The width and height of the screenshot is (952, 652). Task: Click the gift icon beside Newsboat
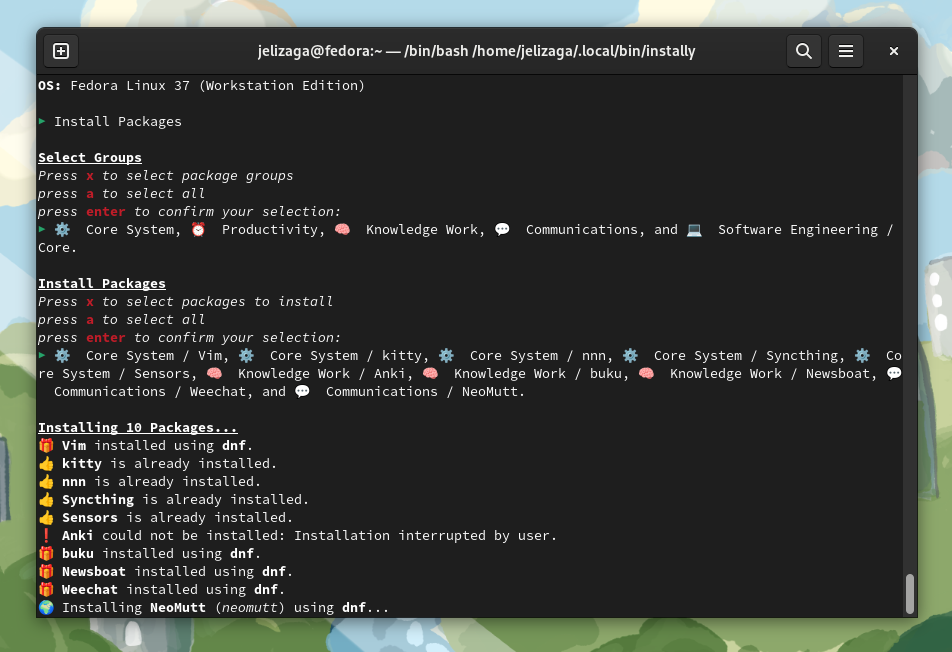pyautogui.click(x=46, y=572)
